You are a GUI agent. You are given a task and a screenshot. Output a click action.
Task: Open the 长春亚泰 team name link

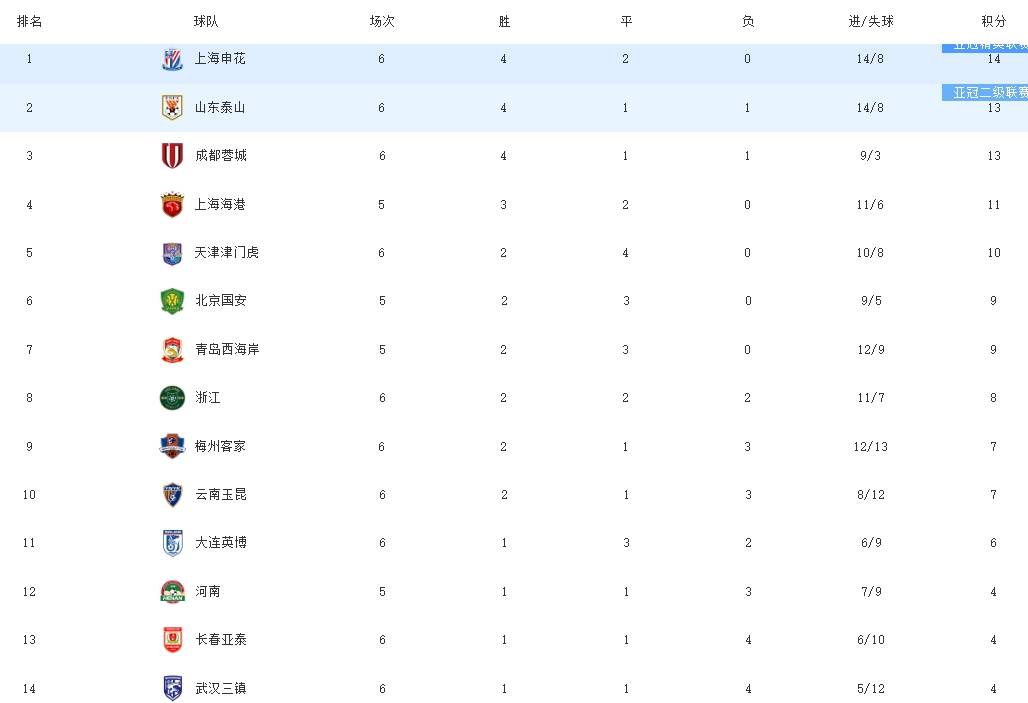[220, 640]
